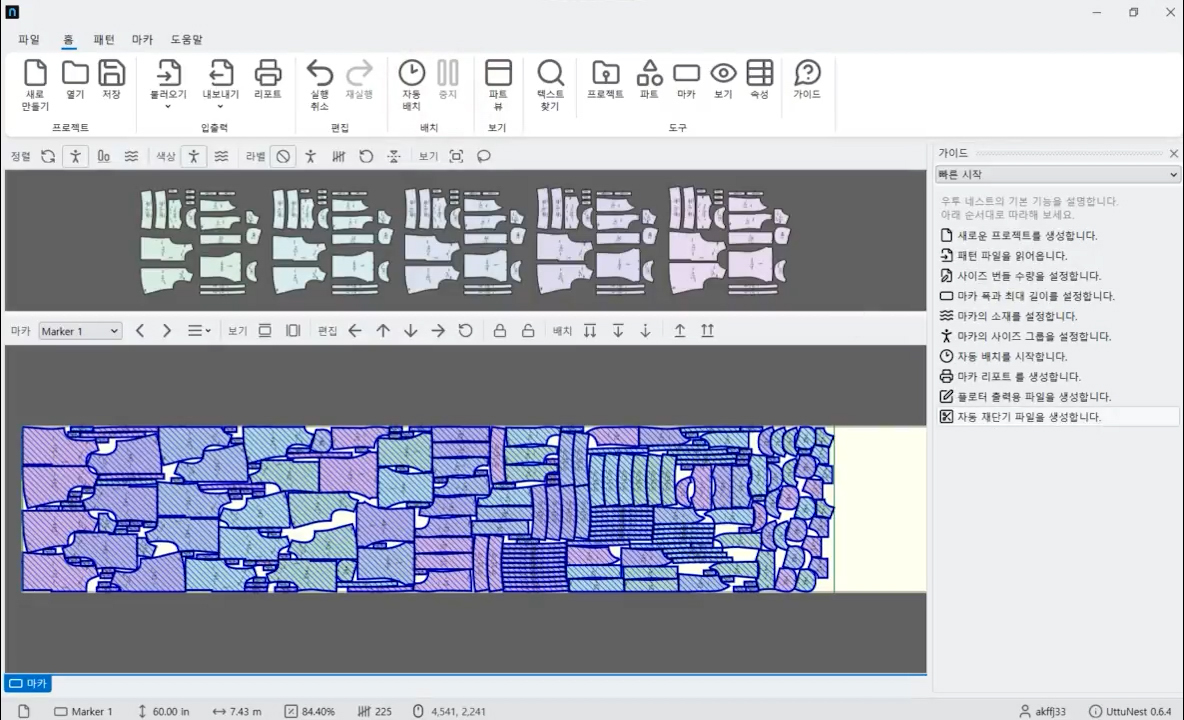Screen dimensions: 1184x720
Task: Open the Marker 1 dropdown selector
Action: (80, 331)
